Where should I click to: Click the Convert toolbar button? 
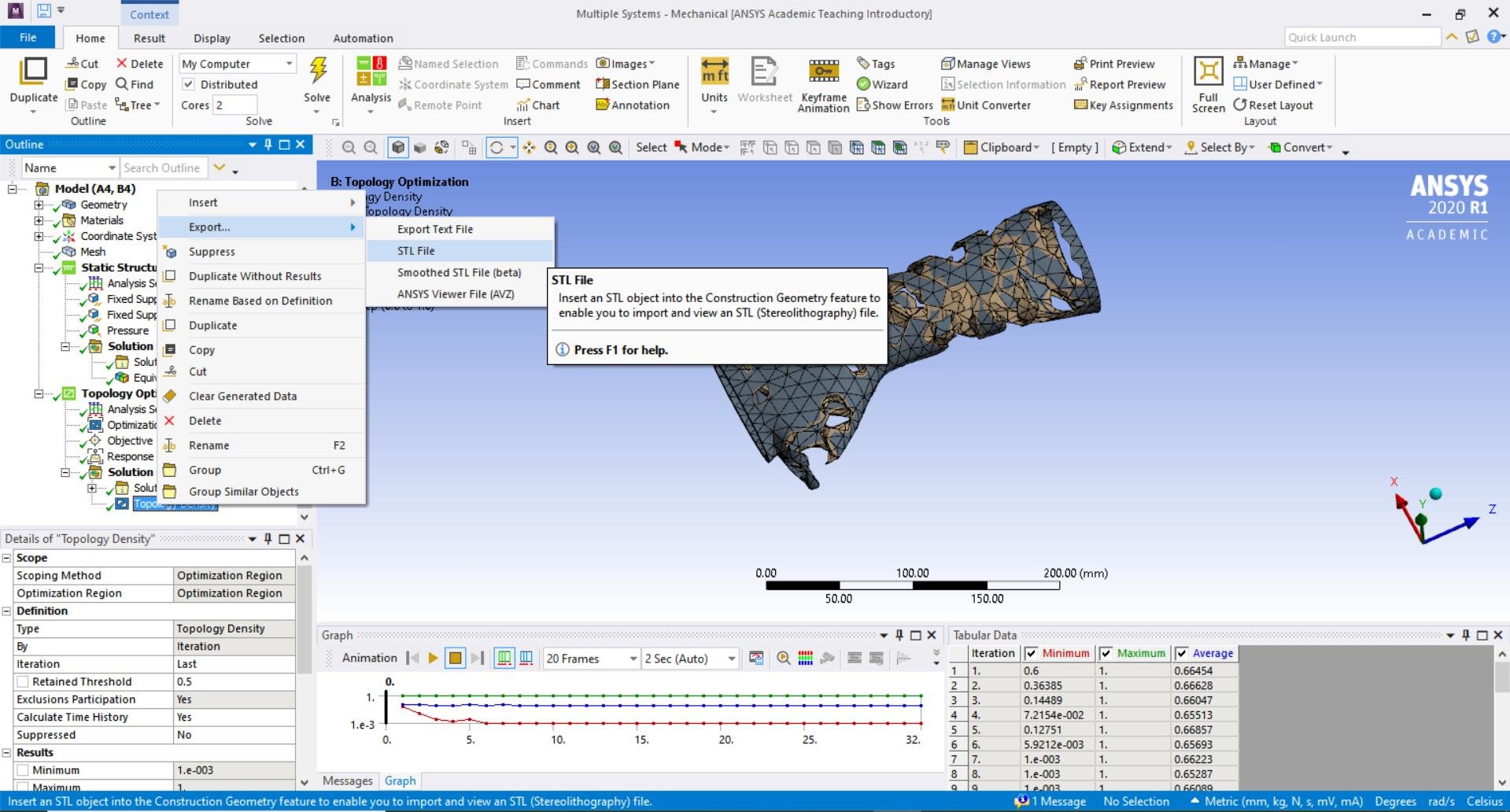point(1300,147)
